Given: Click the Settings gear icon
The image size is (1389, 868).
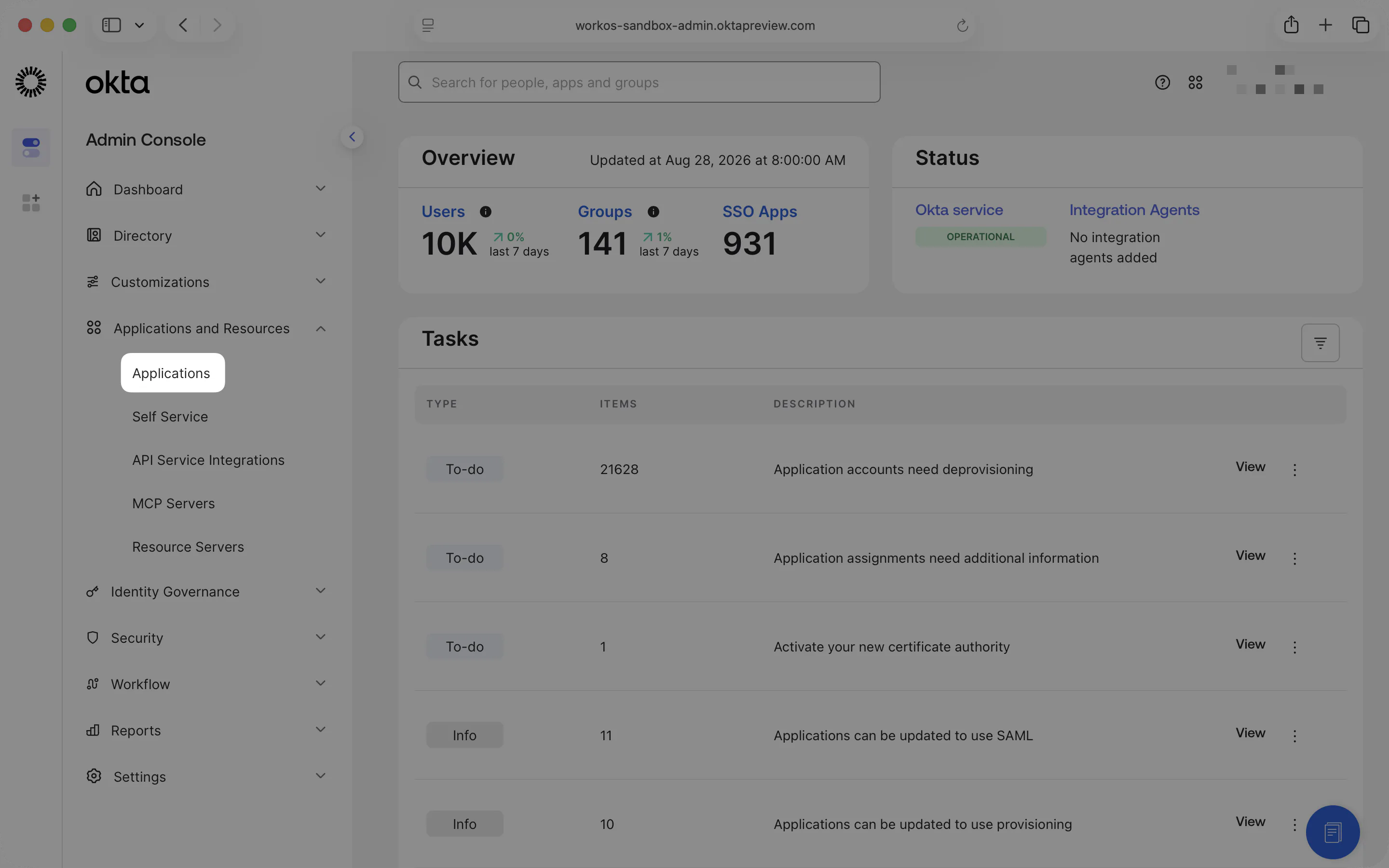Looking at the screenshot, I should click(x=94, y=776).
